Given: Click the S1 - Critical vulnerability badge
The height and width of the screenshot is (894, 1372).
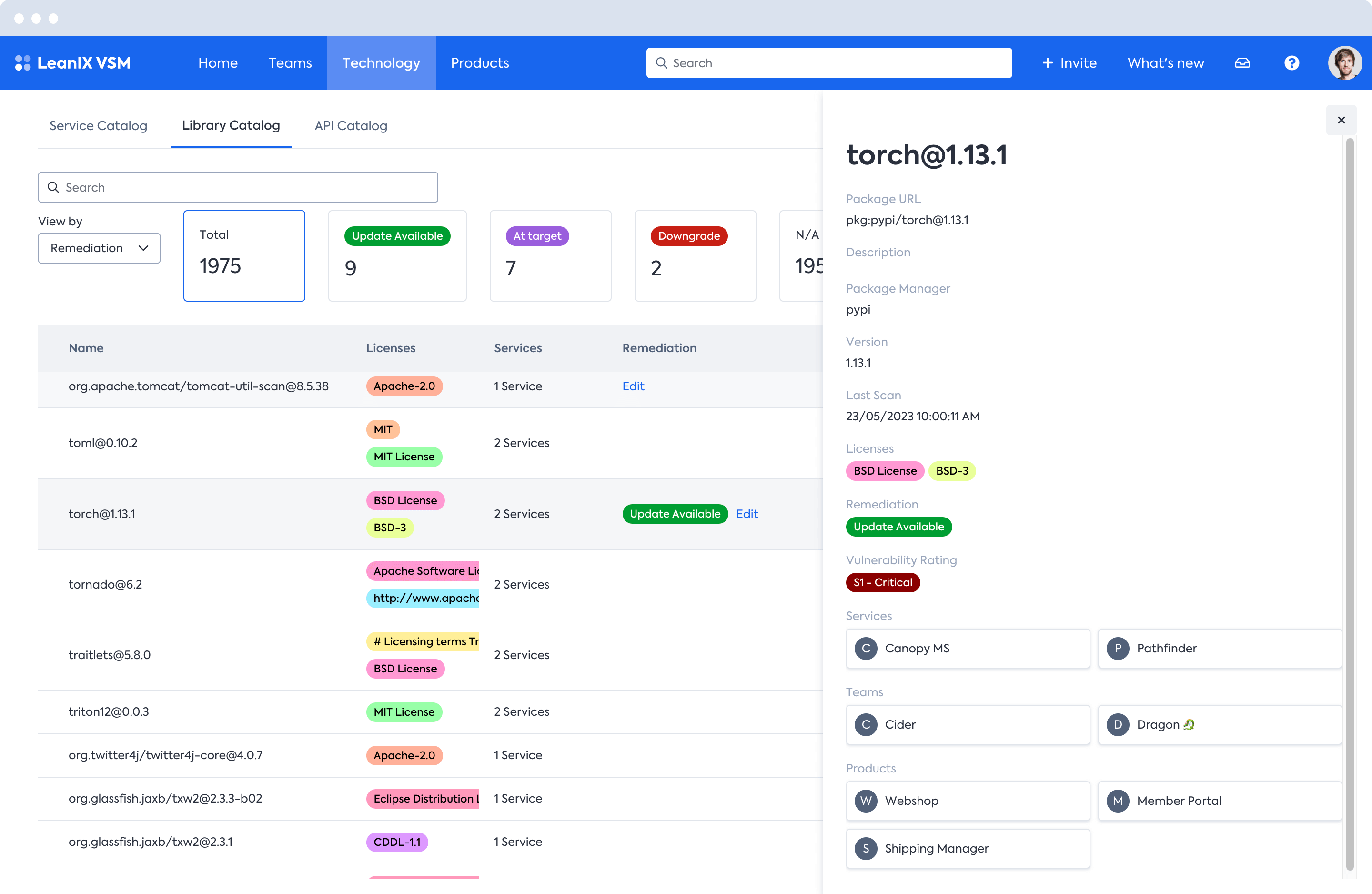Looking at the screenshot, I should [883, 582].
